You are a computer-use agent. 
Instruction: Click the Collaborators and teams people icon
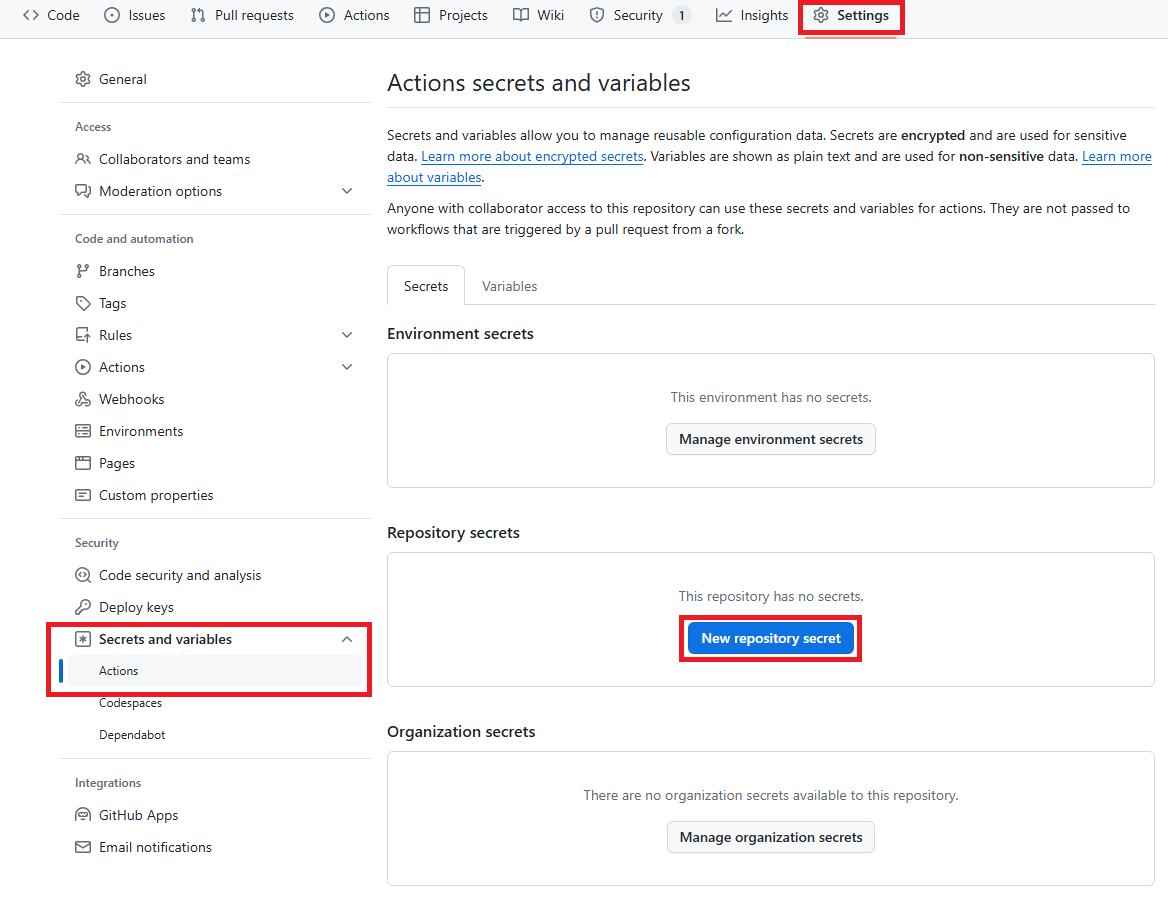point(83,159)
